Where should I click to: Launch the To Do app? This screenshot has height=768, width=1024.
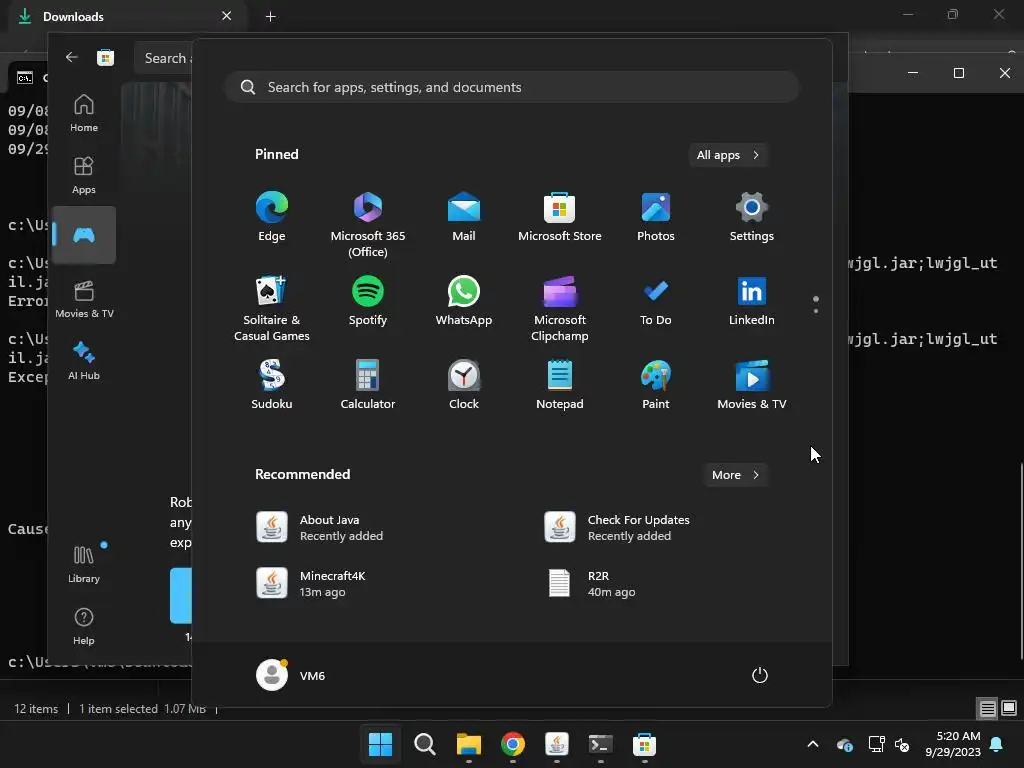[656, 301]
